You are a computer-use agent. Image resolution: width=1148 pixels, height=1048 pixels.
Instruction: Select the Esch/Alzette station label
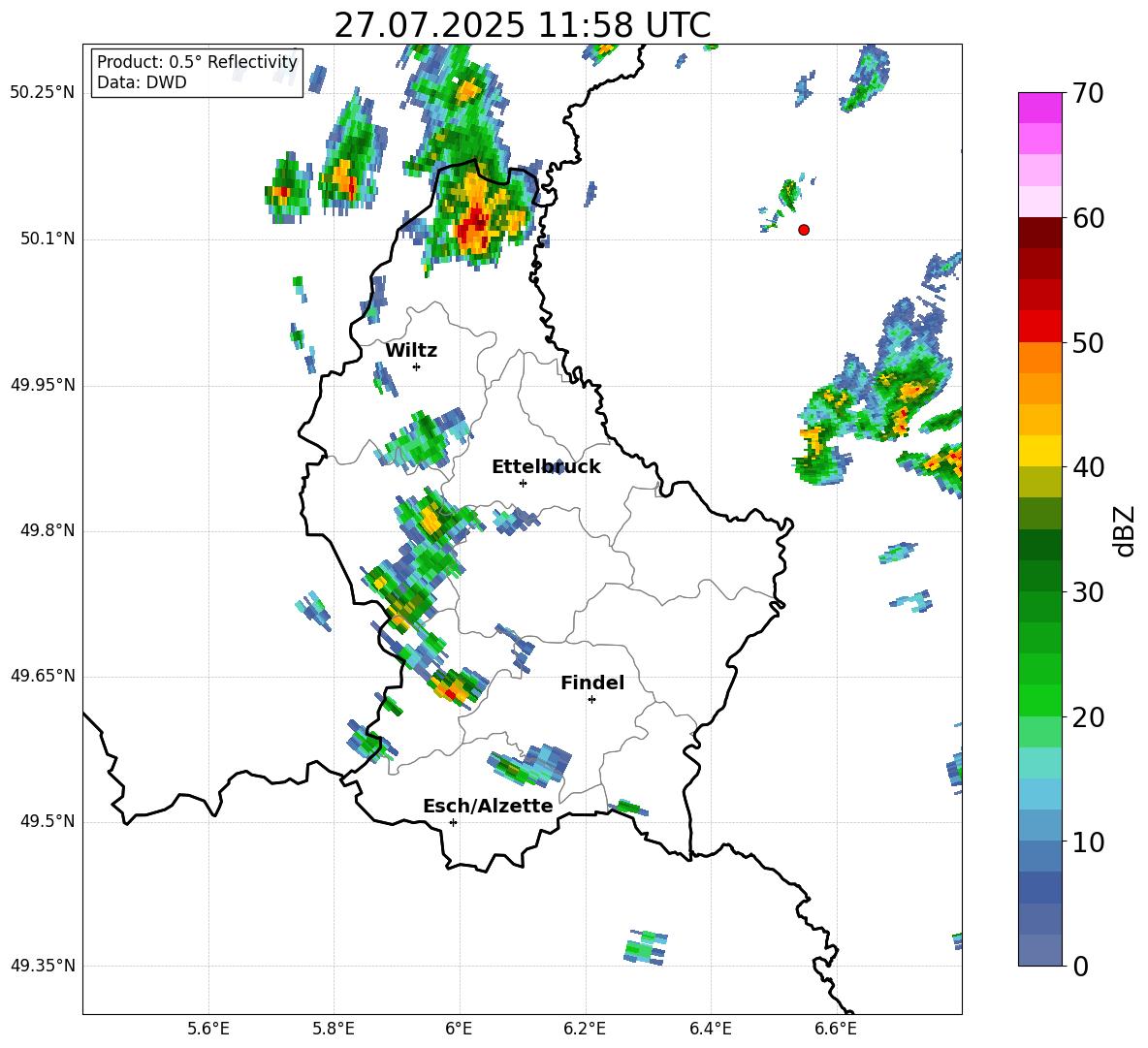(488, 806)
